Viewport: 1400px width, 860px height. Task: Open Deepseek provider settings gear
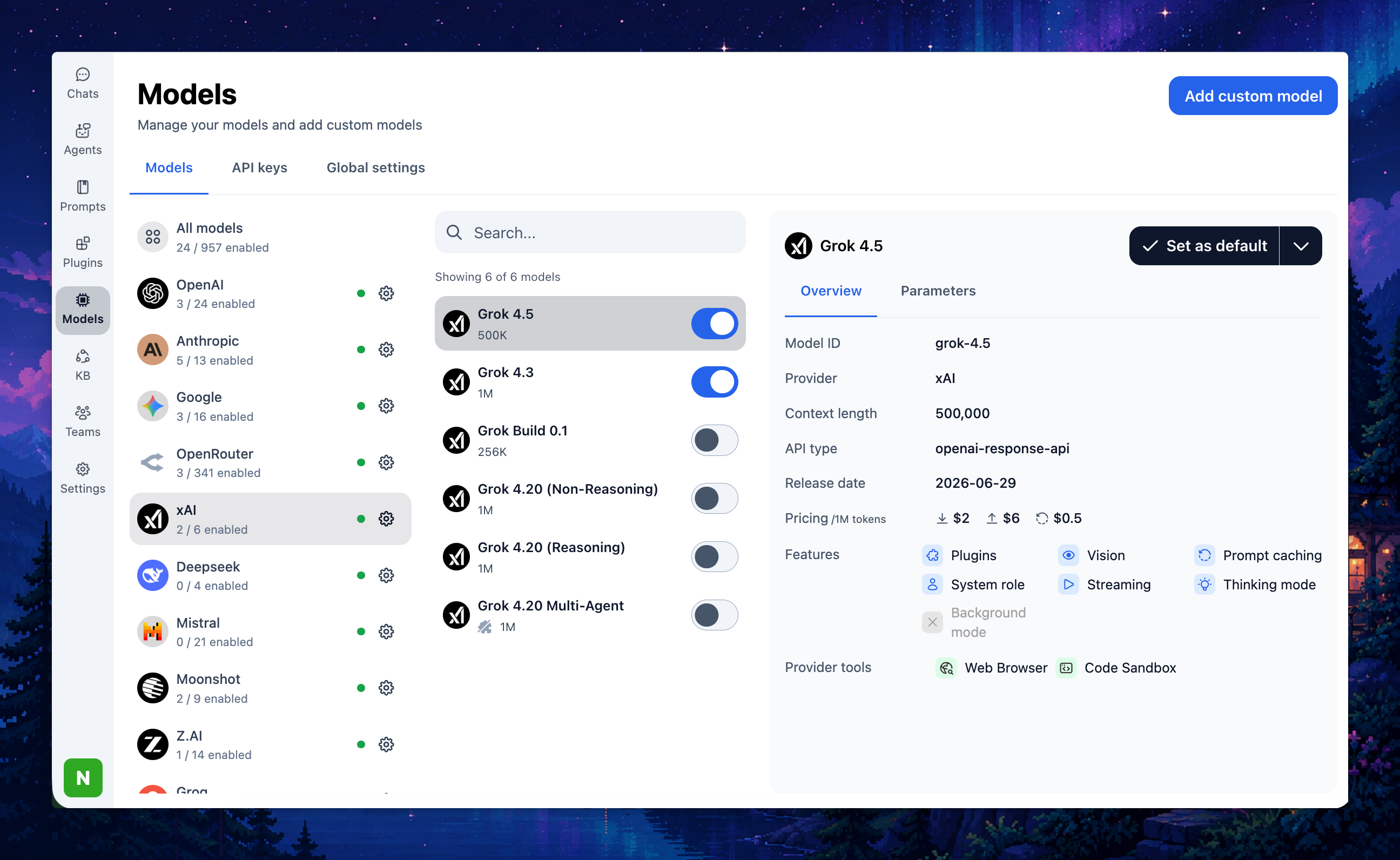pos(386,576)
